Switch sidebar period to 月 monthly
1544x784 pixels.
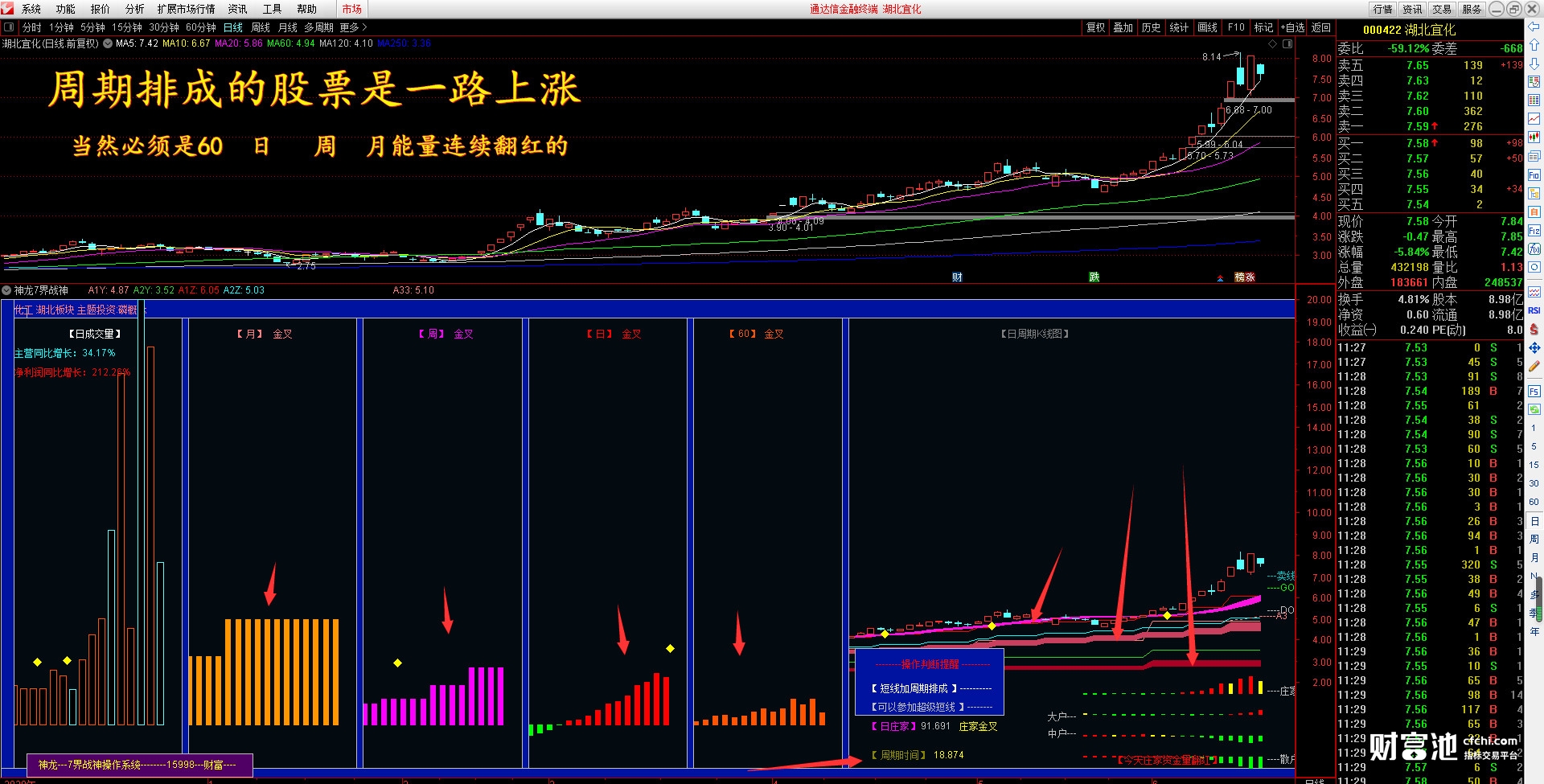tap(1534, 558)
